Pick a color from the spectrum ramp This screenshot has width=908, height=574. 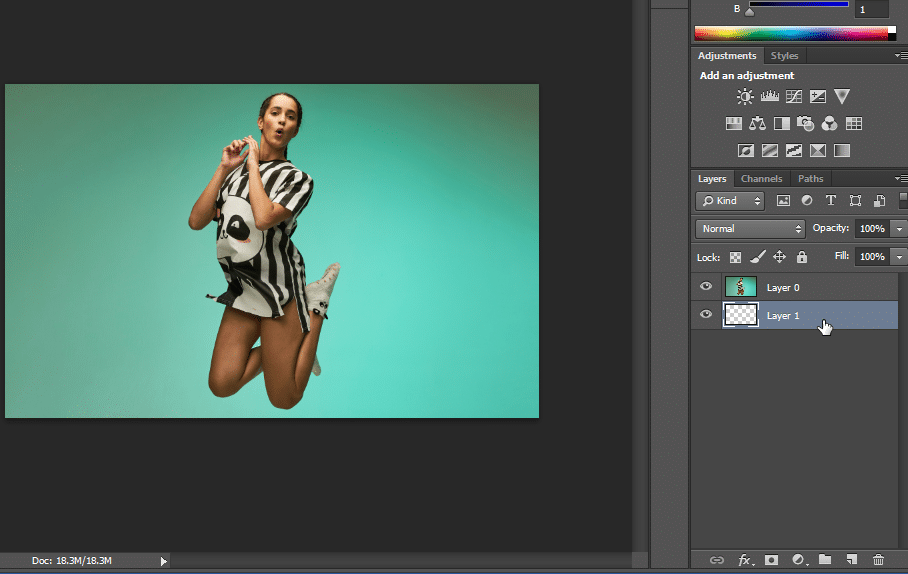(791, 34)
